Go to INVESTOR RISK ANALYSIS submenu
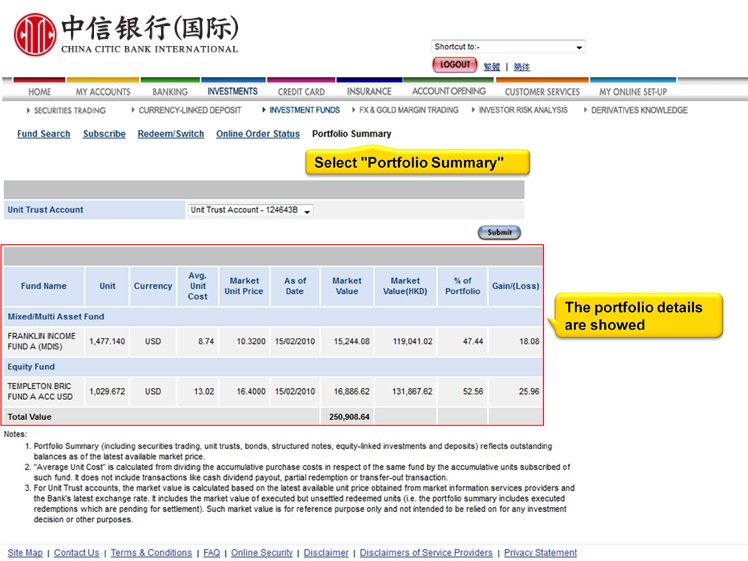748x561 pixels. [x=523, y=110]
